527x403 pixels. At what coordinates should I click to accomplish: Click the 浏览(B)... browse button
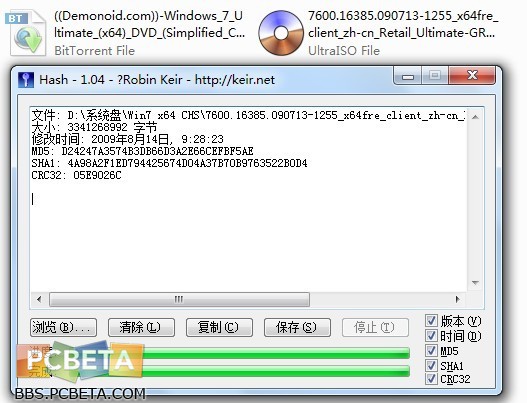pyautogui.click(x=64, y=327)
